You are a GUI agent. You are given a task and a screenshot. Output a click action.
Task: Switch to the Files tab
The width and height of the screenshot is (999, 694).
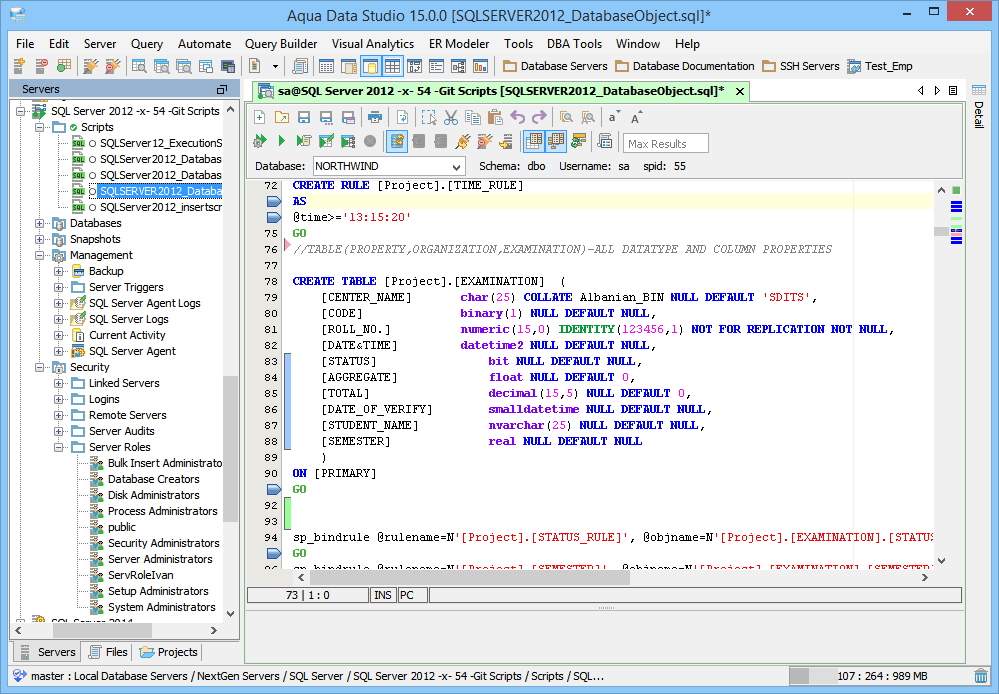[x=108, y=652]
